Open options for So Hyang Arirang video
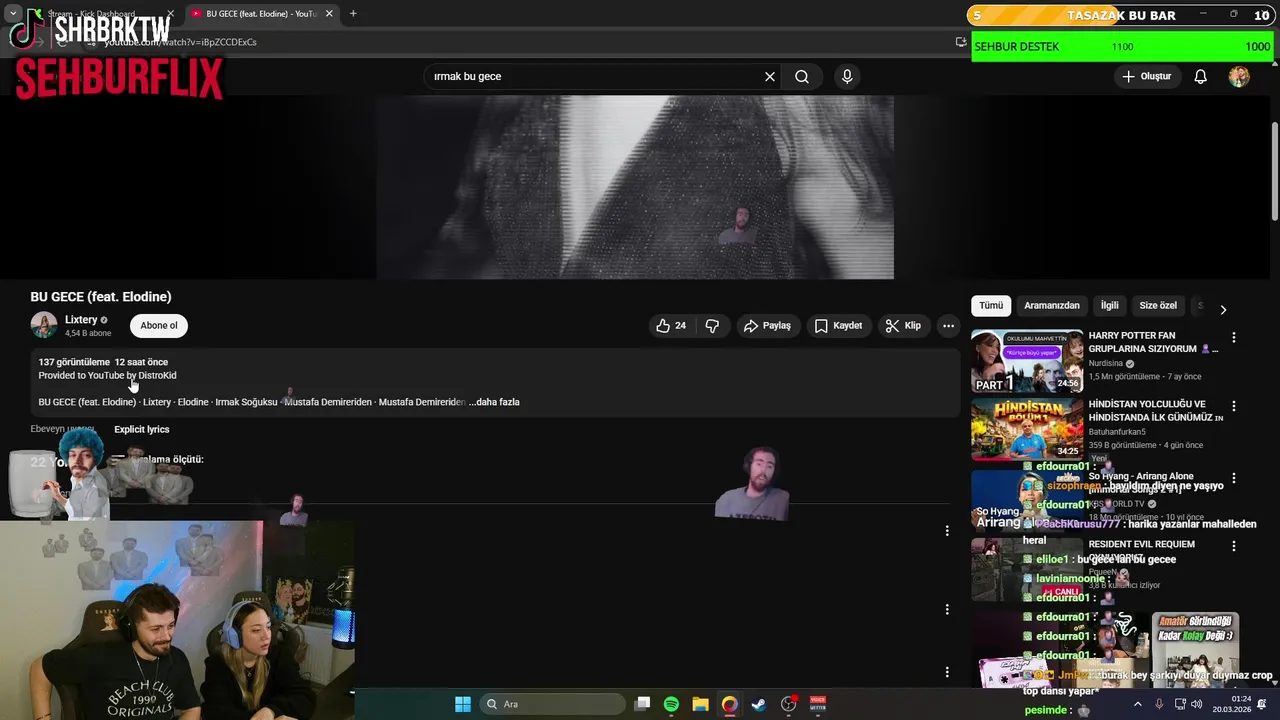Image resolution: width=1280 pixels, height=720 pixels. pos(1233,478)
